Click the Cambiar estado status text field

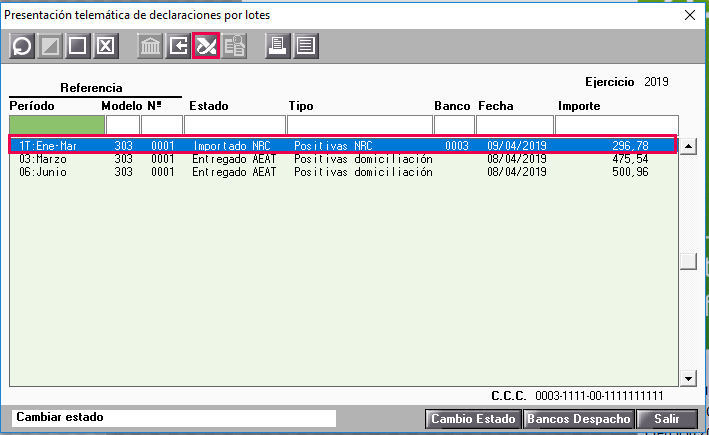click(174, 418)
